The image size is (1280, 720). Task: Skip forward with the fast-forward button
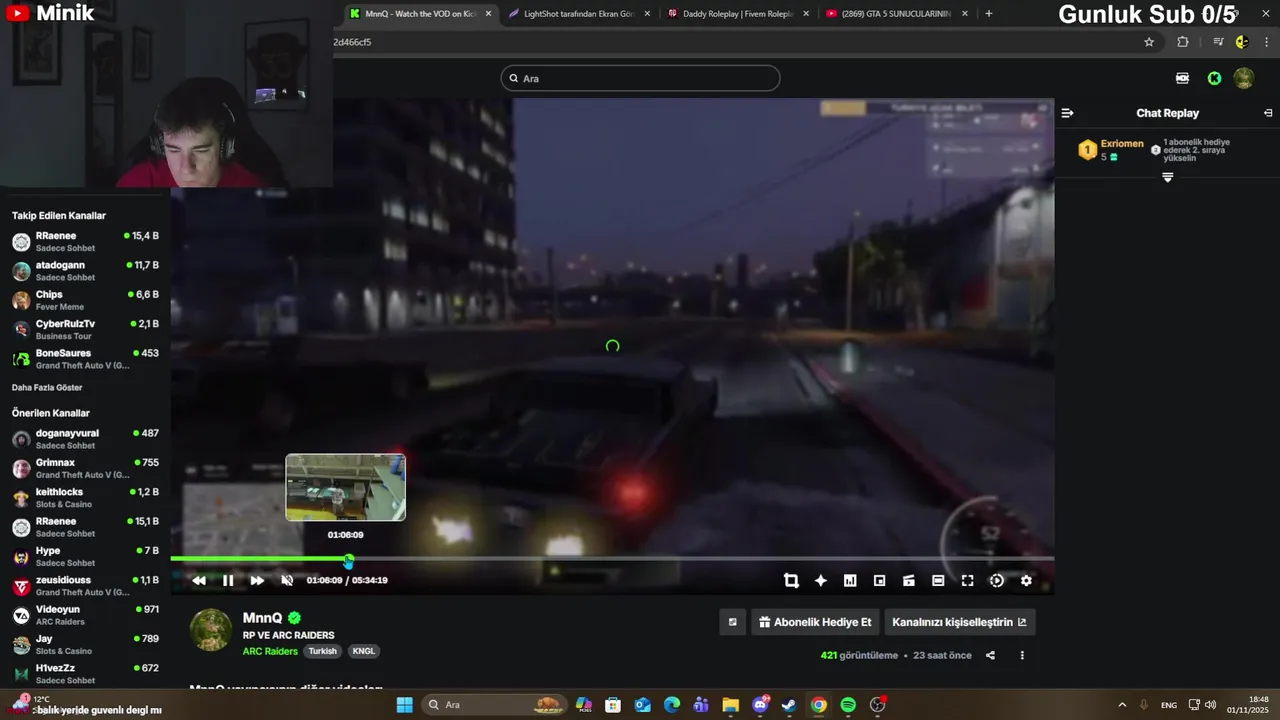257,580
